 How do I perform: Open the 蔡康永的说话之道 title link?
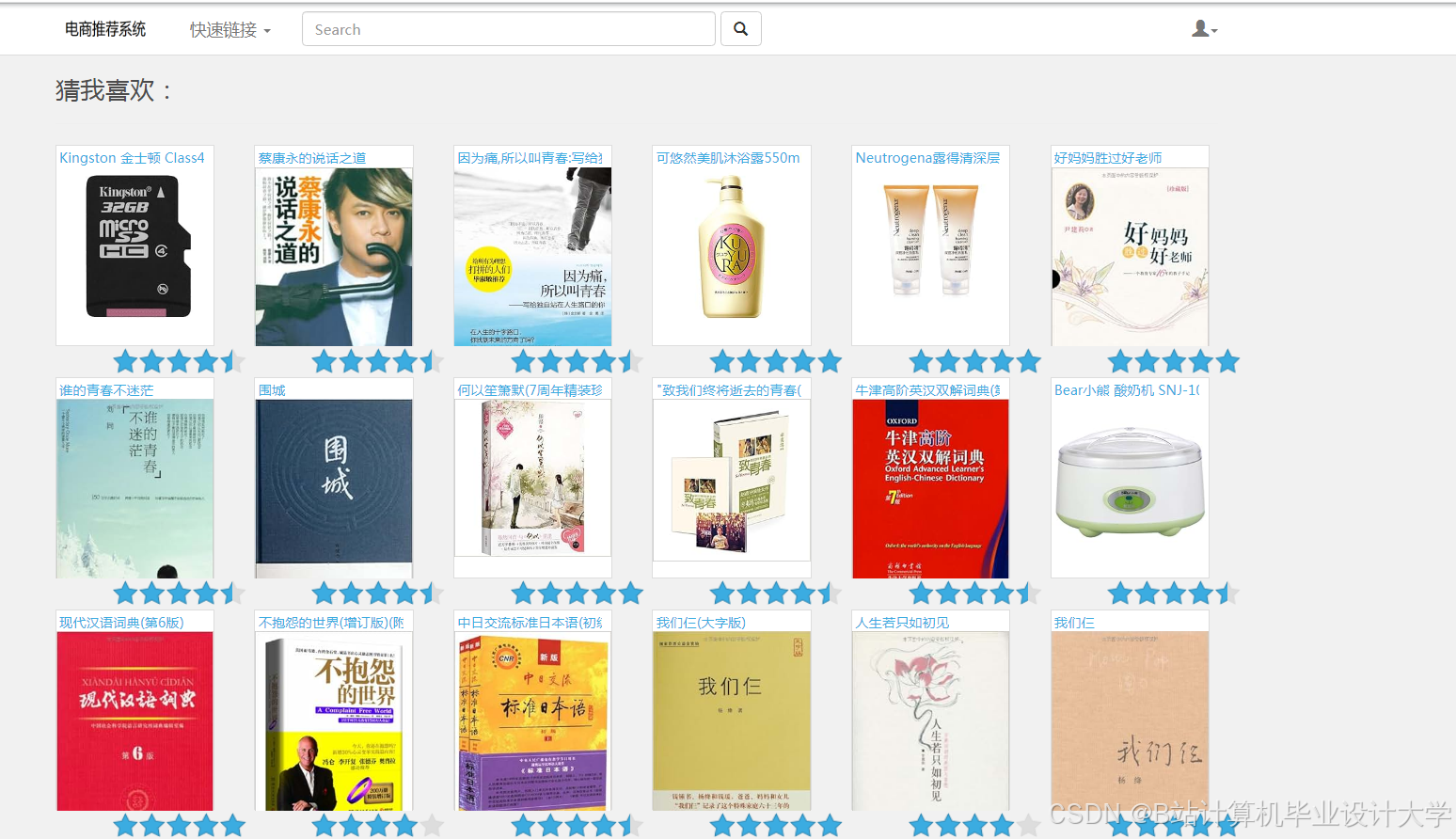click(x=312, y=158)
